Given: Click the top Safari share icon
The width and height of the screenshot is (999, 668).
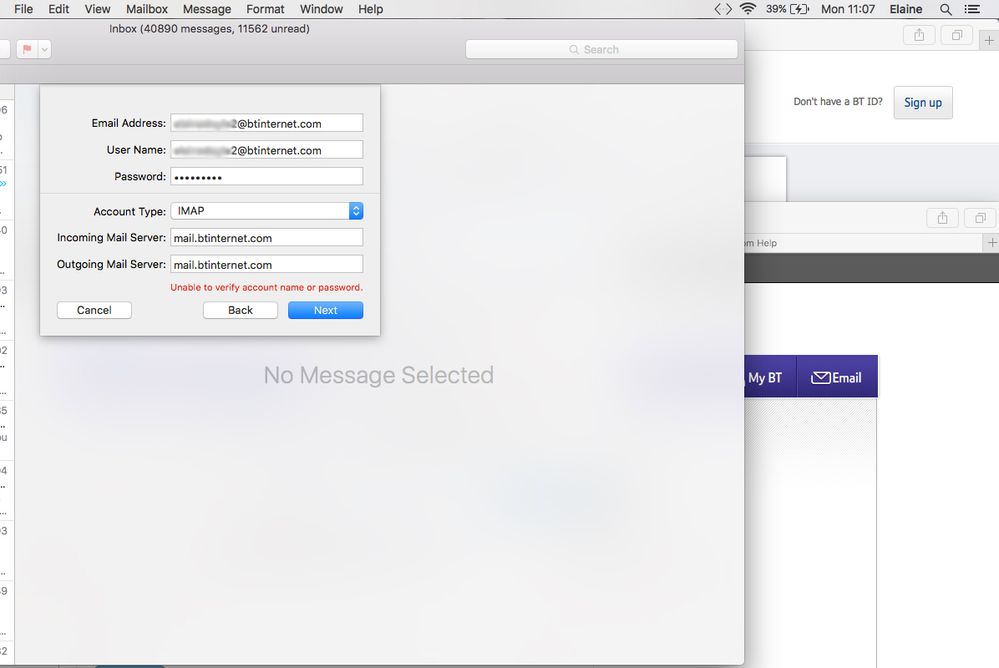Looking at the screenshot, I should [x=919, y=35].
